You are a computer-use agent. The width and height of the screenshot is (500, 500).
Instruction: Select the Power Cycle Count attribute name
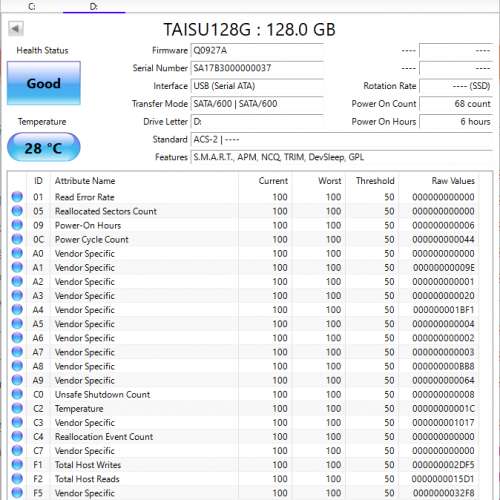(92, 239)
